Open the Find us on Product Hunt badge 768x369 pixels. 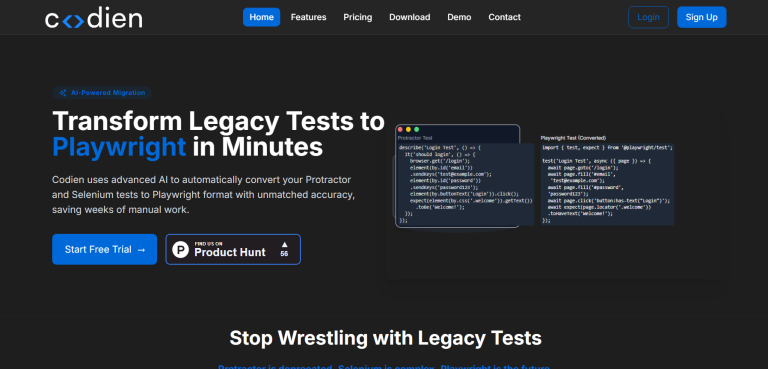coord(233,249)
